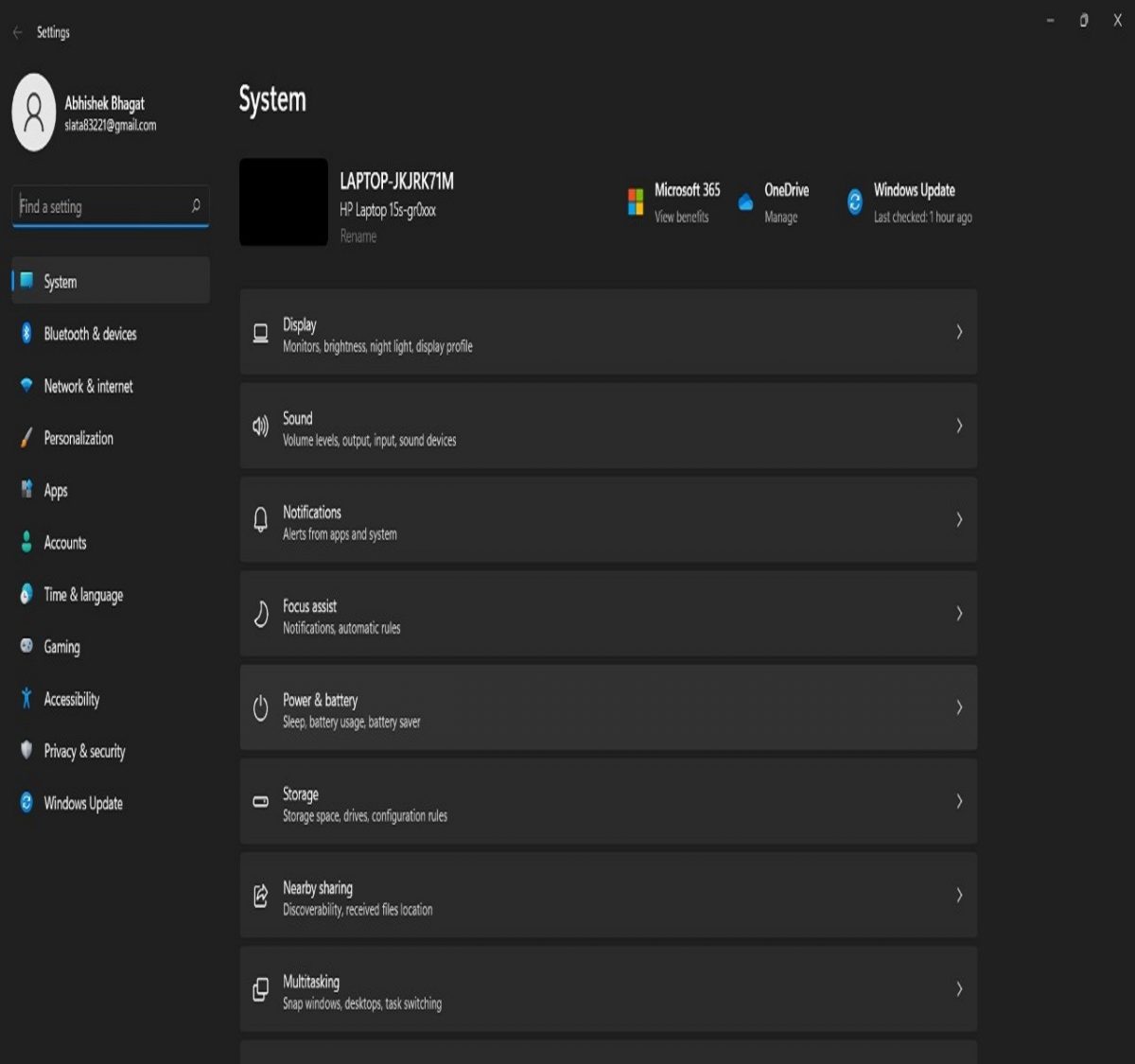Open Personalization via its paintbrush icon
Image resolution: width=1135 pixels, height=1064 pixels.
pyautogui.click(x=26, y=438)
